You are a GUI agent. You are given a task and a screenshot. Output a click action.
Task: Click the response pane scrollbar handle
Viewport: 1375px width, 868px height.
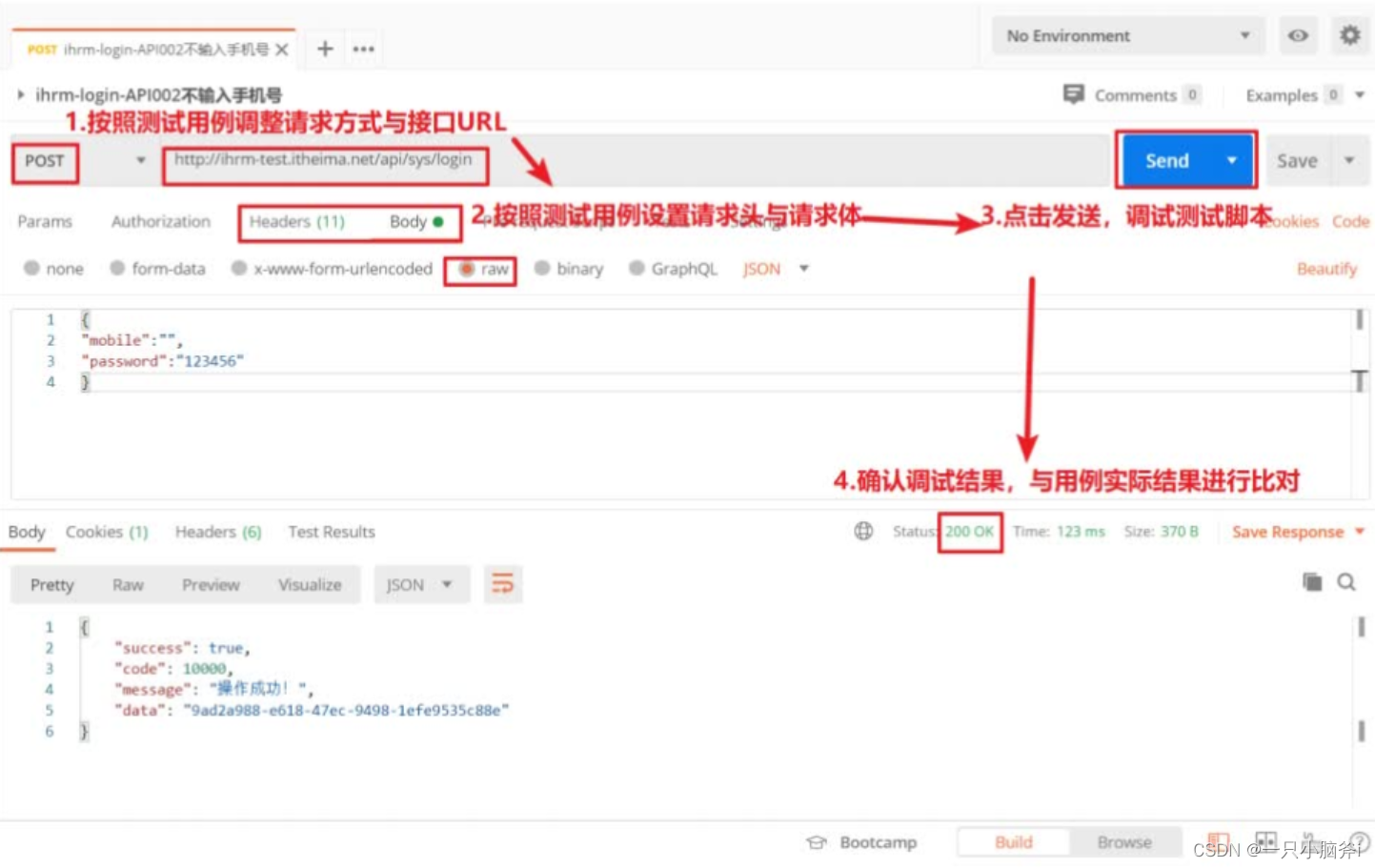[x=1361, y=627]
